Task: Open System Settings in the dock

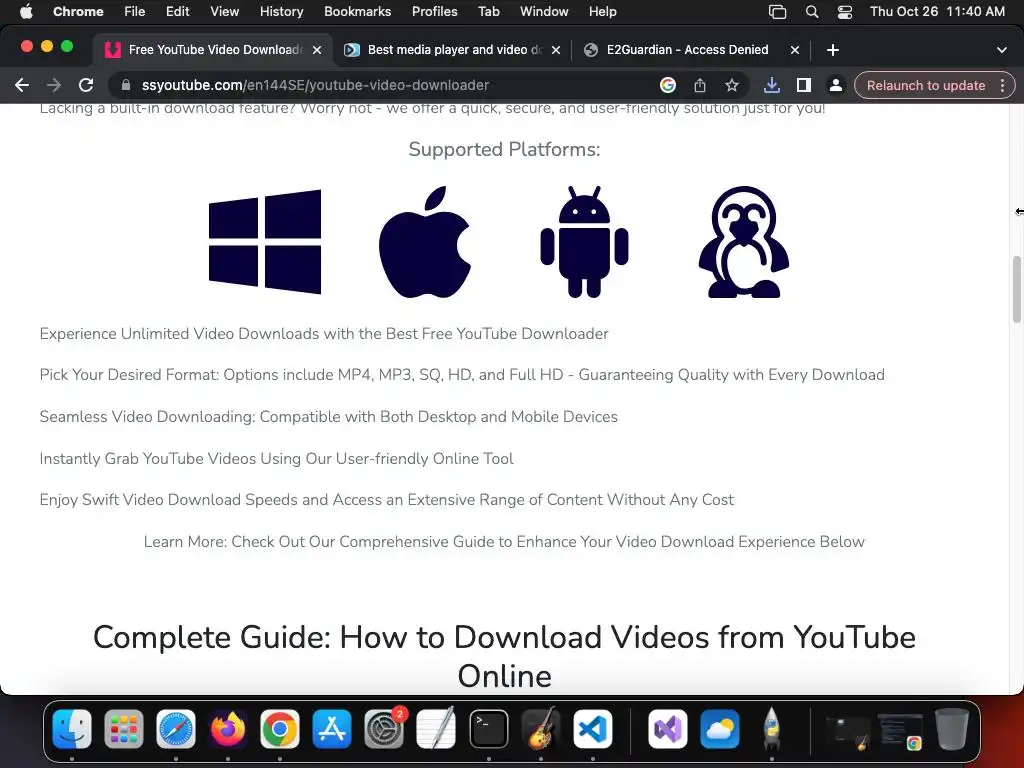Action: pos(384,729)
